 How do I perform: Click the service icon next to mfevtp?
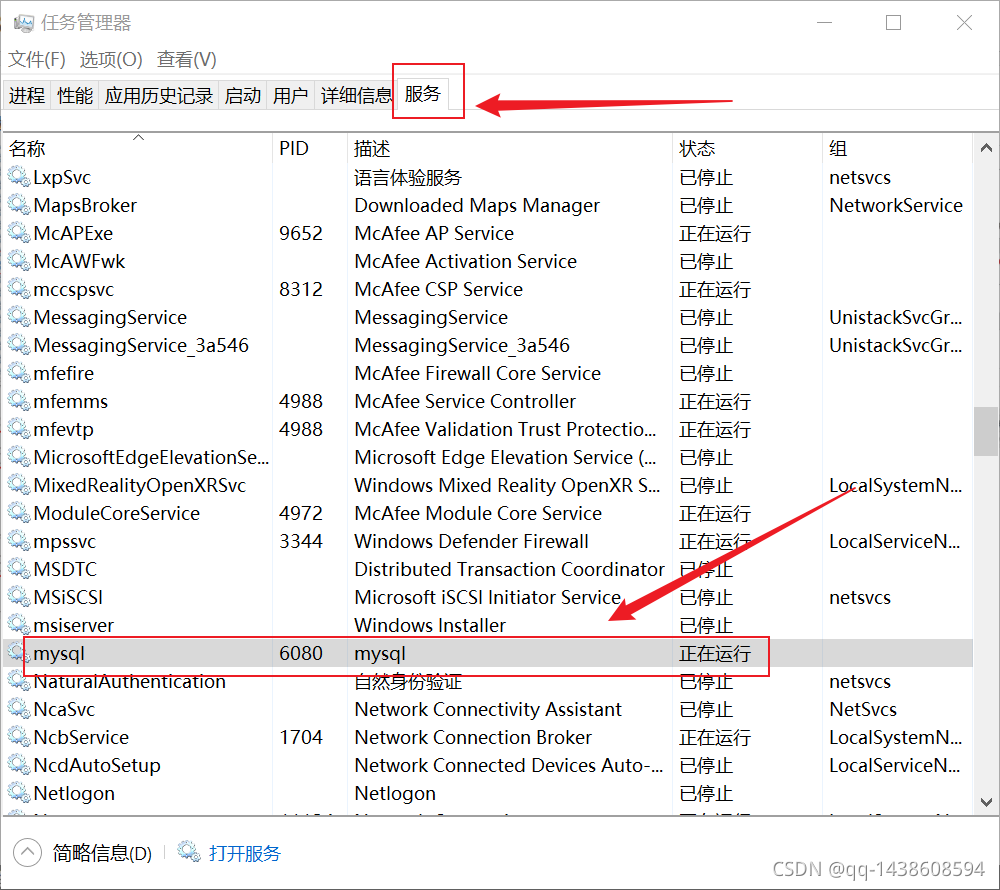[x=18, y=429]
